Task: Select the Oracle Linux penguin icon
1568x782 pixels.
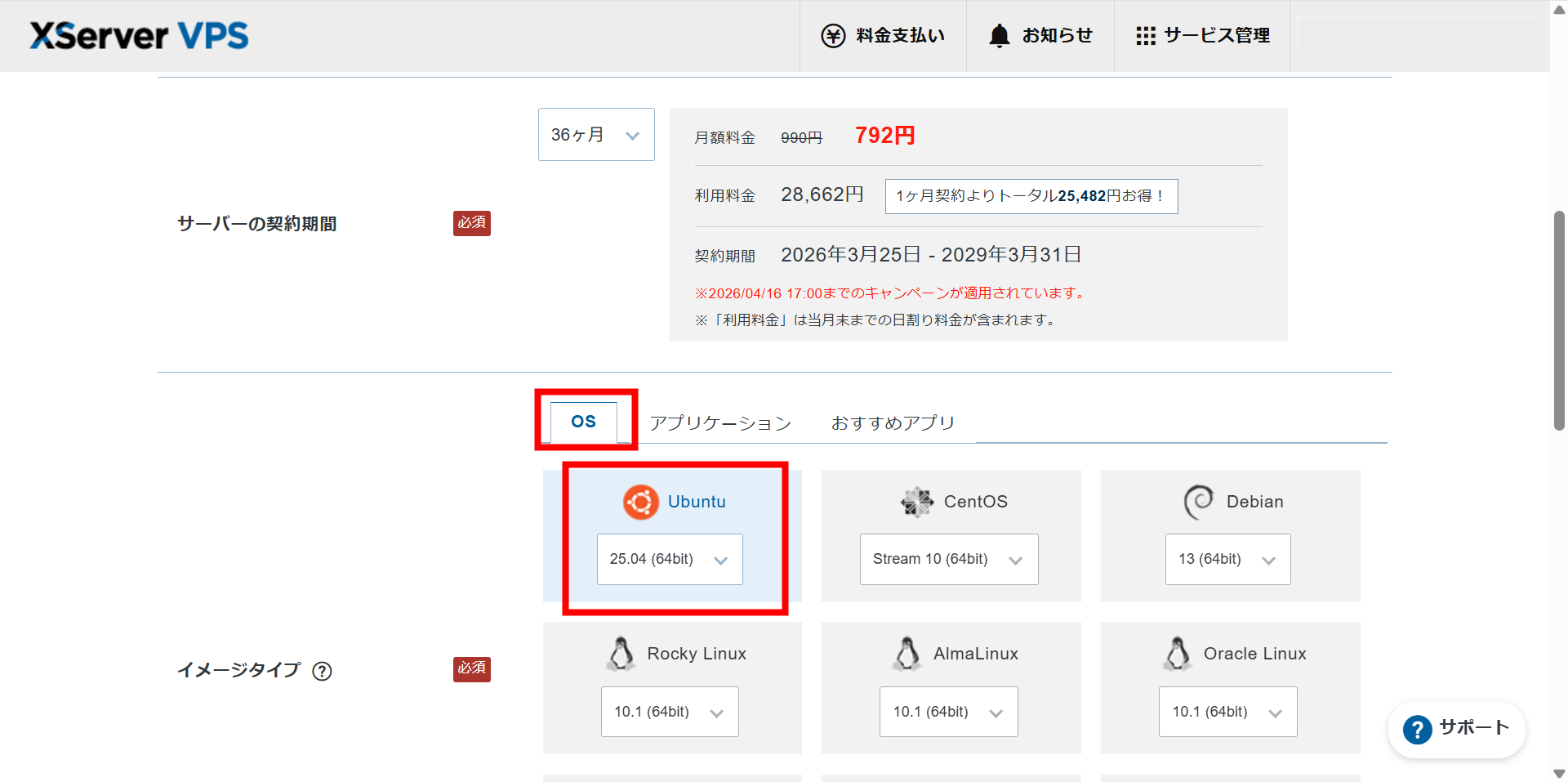Action: coord(1178,654)
